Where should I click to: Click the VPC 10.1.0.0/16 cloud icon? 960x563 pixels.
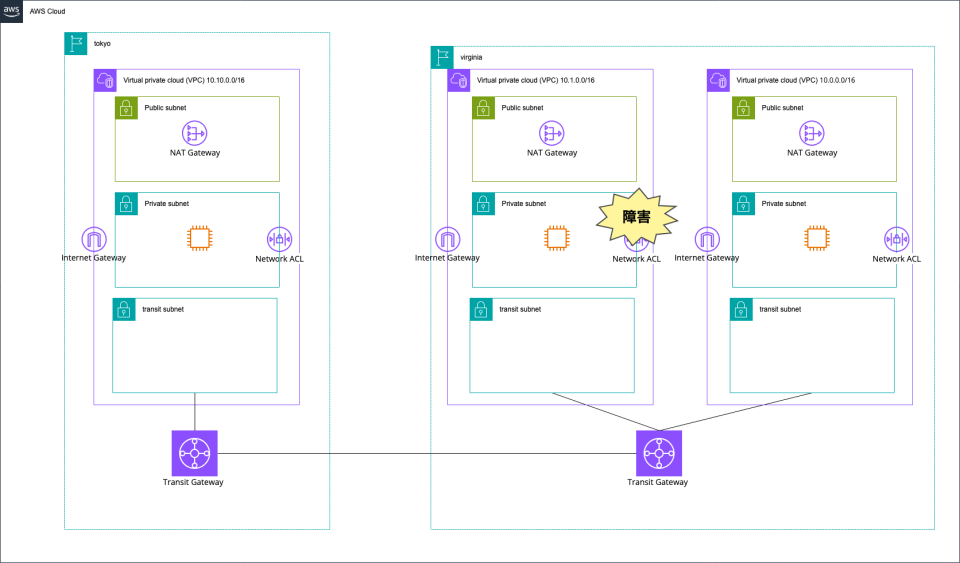click(459, 81)
